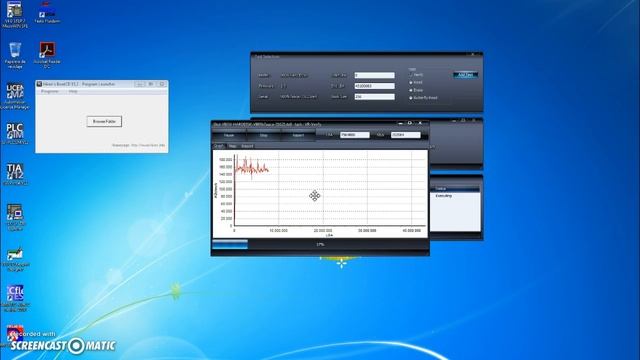Launch the WinCC flexible ES shortcut
Image resolution: width=640 pixels, height=360 pixels.
(15, 298)
